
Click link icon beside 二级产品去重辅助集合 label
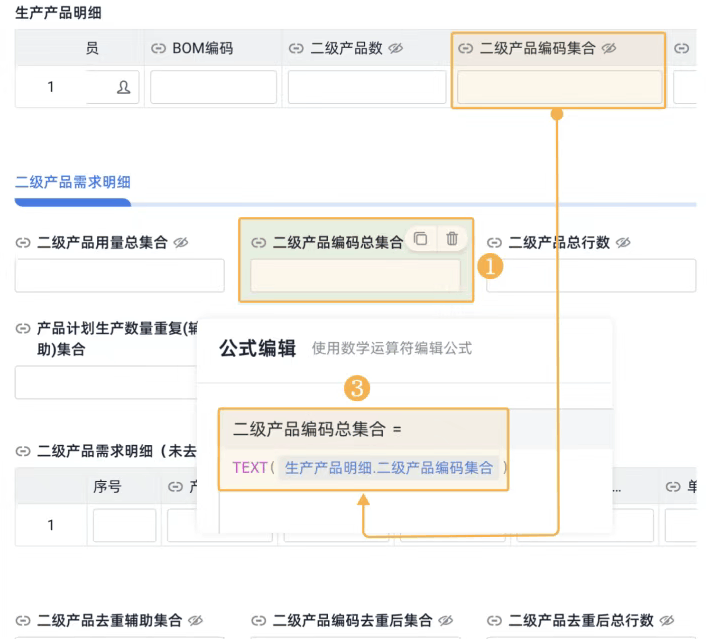[x=23, y=621]
